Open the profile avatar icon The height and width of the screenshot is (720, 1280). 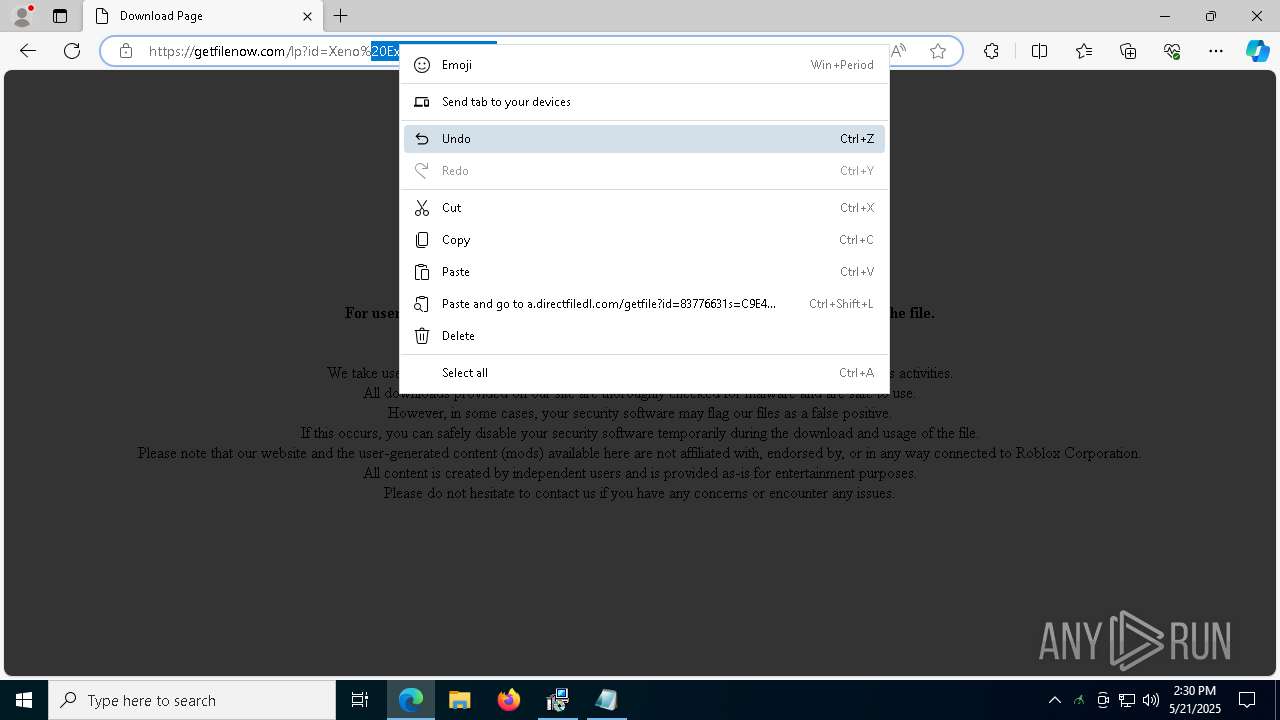[21, 16]
